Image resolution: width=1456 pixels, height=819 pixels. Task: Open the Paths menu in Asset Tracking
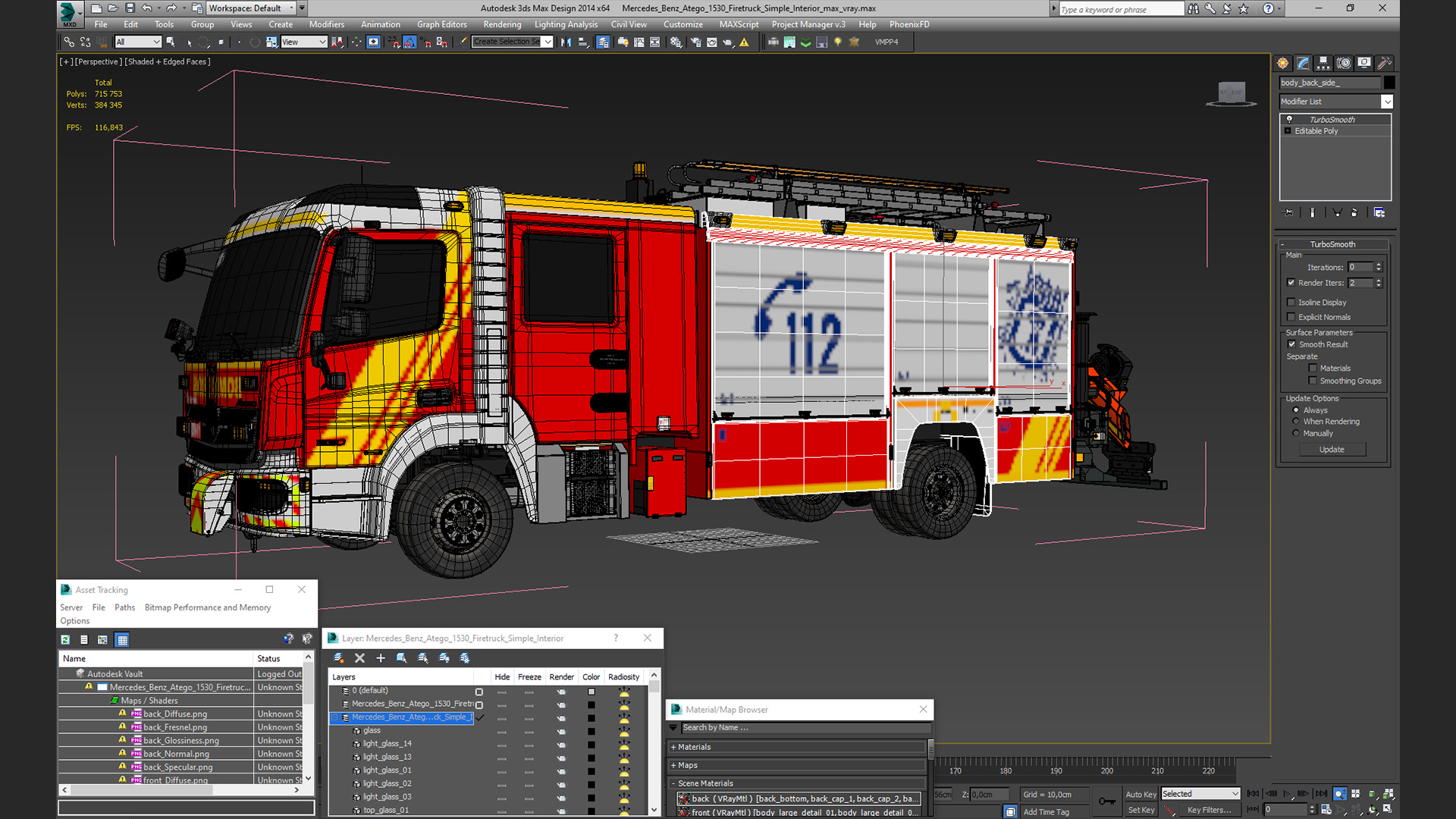pos(124,607)
